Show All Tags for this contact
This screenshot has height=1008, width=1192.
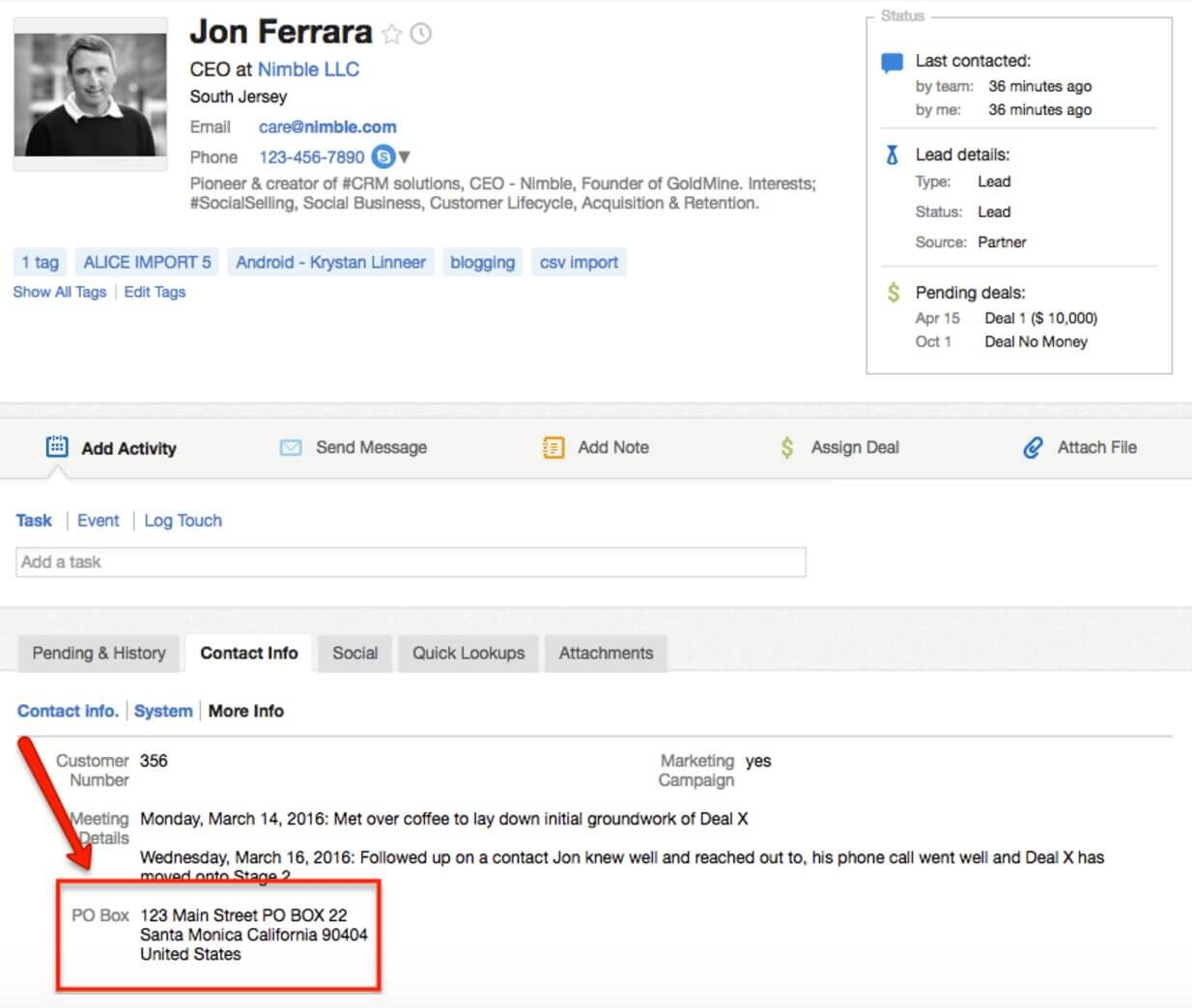(60, 292)
